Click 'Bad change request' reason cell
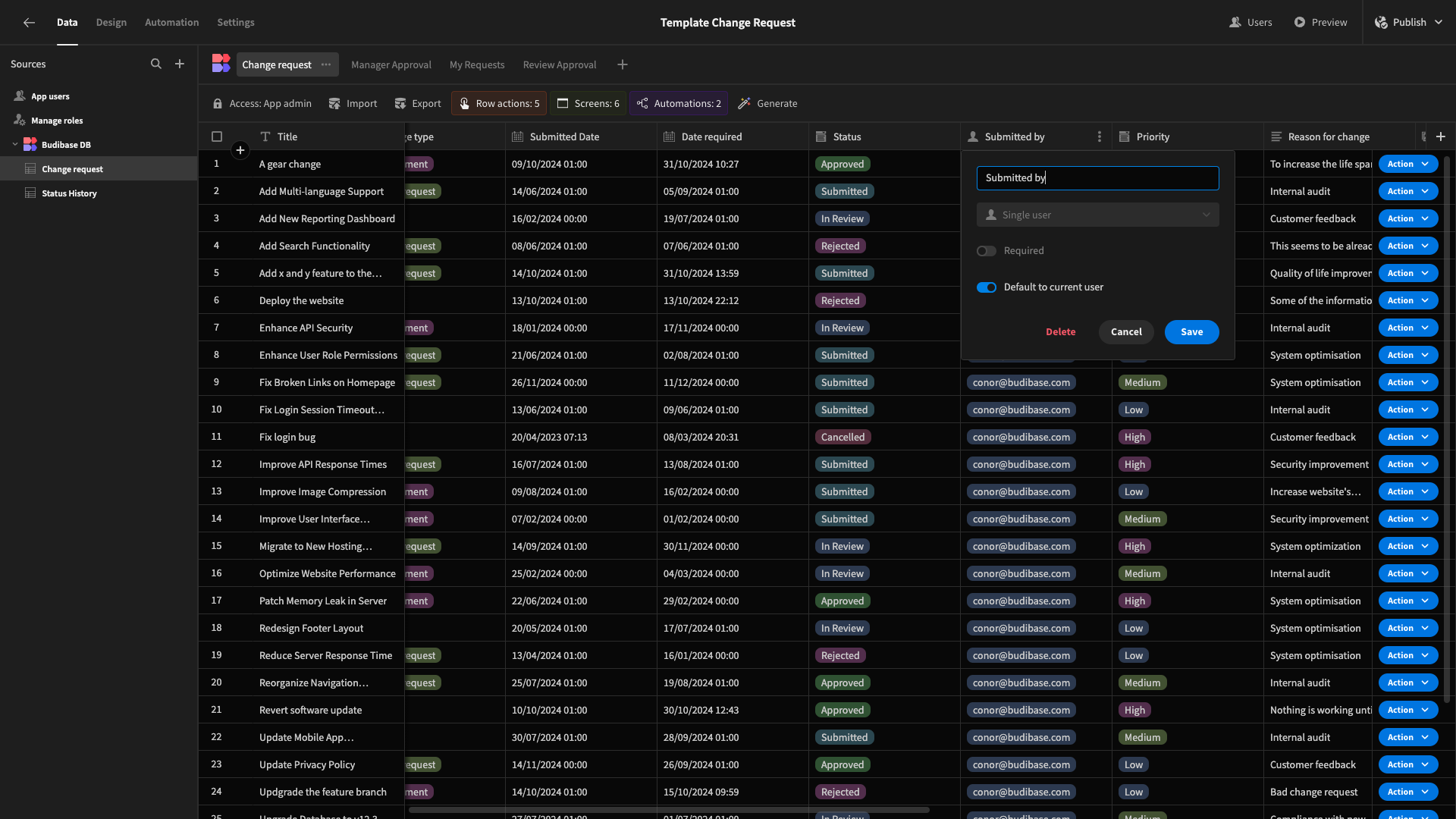Image resolution: width=1456 pixels, height=819 pixels. pos(1318,792)
